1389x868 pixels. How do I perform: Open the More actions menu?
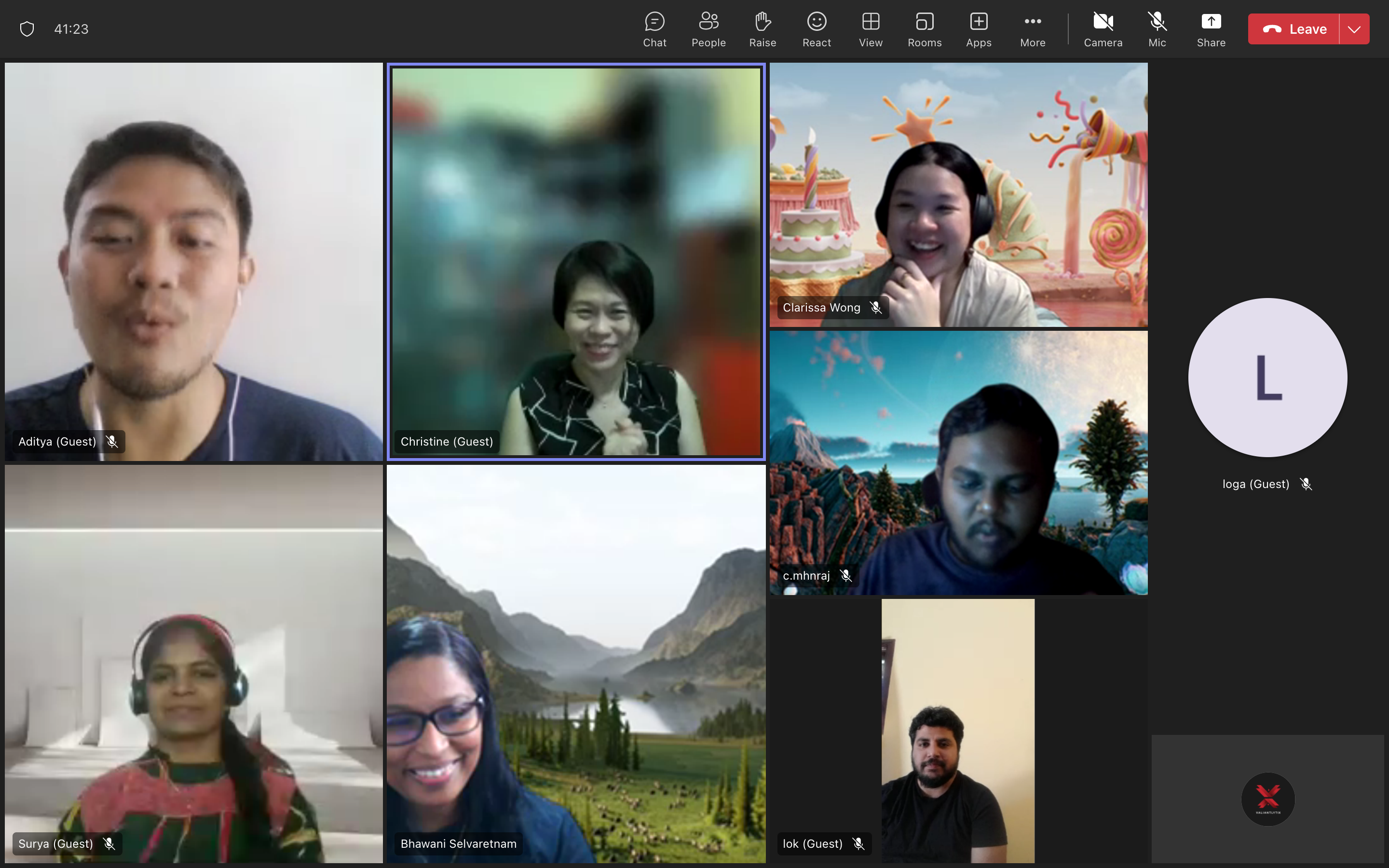point(1032,29)
